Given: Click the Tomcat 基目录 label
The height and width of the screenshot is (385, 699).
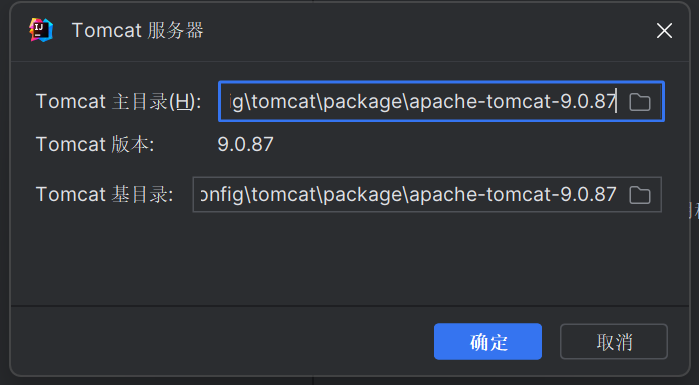Looking at the screenshot, I should click(105, 195).
